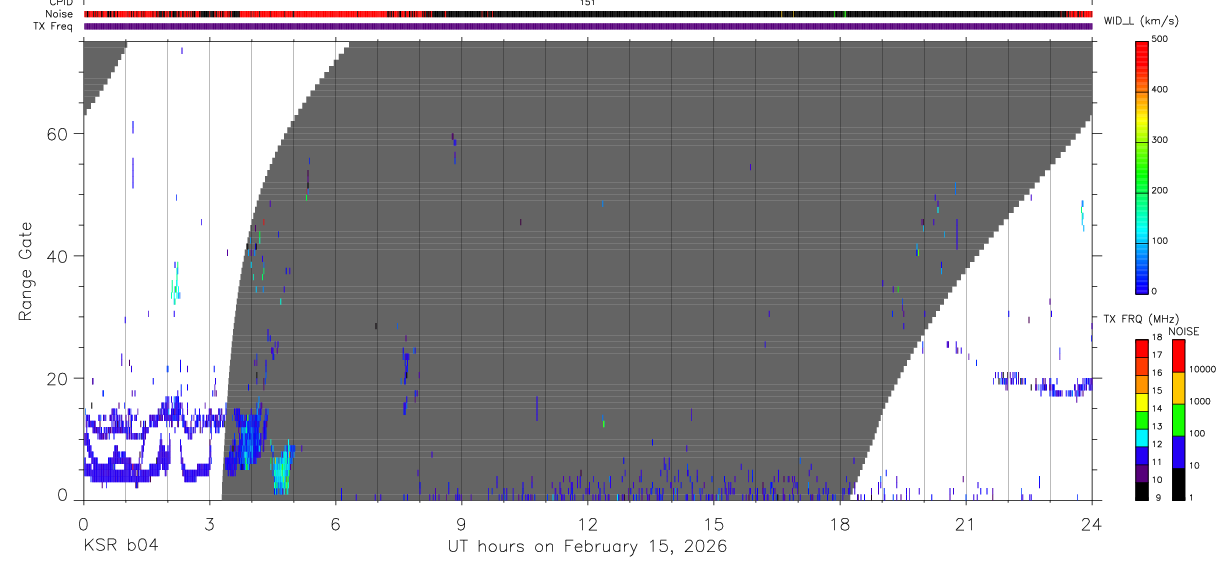The height and width of the screenshot is (567, 1228).
Task: Click the 'Range Gate' vertical axis title
Action: [27, 271]
